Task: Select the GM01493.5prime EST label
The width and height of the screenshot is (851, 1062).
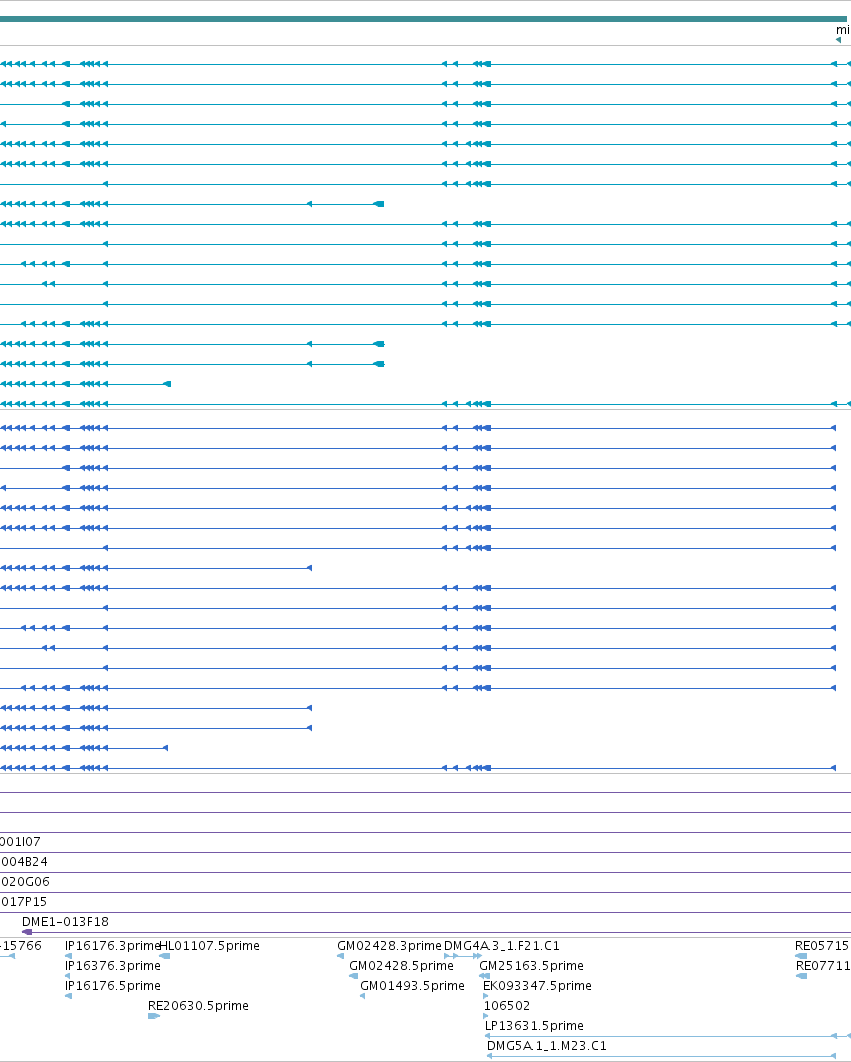Action: (412, 985)
